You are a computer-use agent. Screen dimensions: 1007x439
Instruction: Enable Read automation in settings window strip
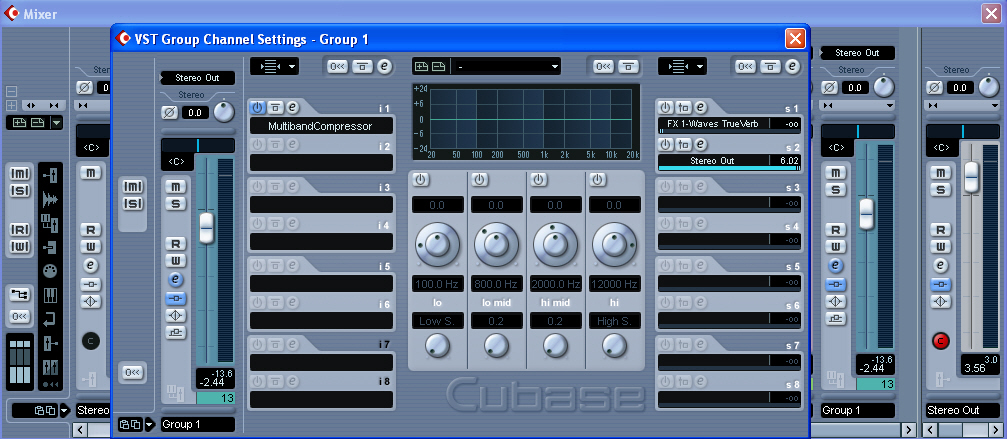176,243
